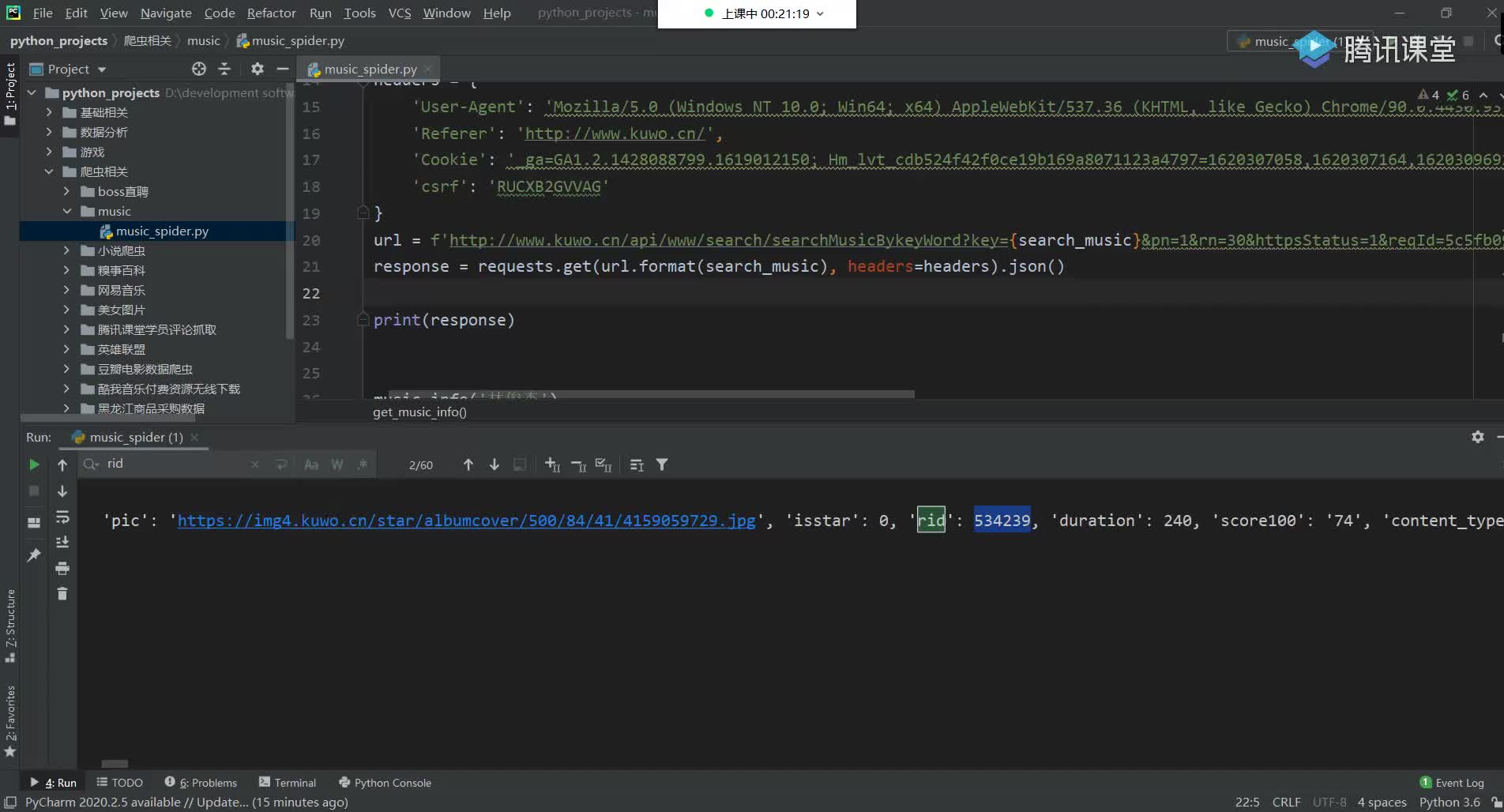Open the Structure side tool window
This screenshot has width=1504, height=812.
tap(10, 626)
